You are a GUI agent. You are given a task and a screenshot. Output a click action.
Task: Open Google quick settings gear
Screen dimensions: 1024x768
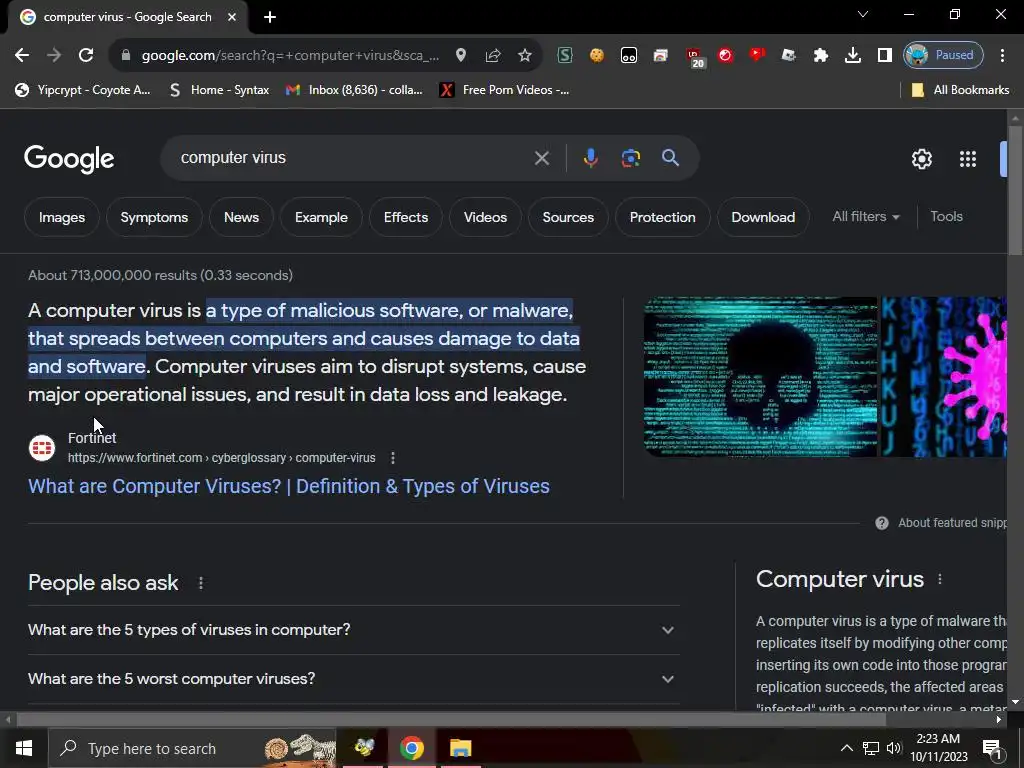click(921, 159)
